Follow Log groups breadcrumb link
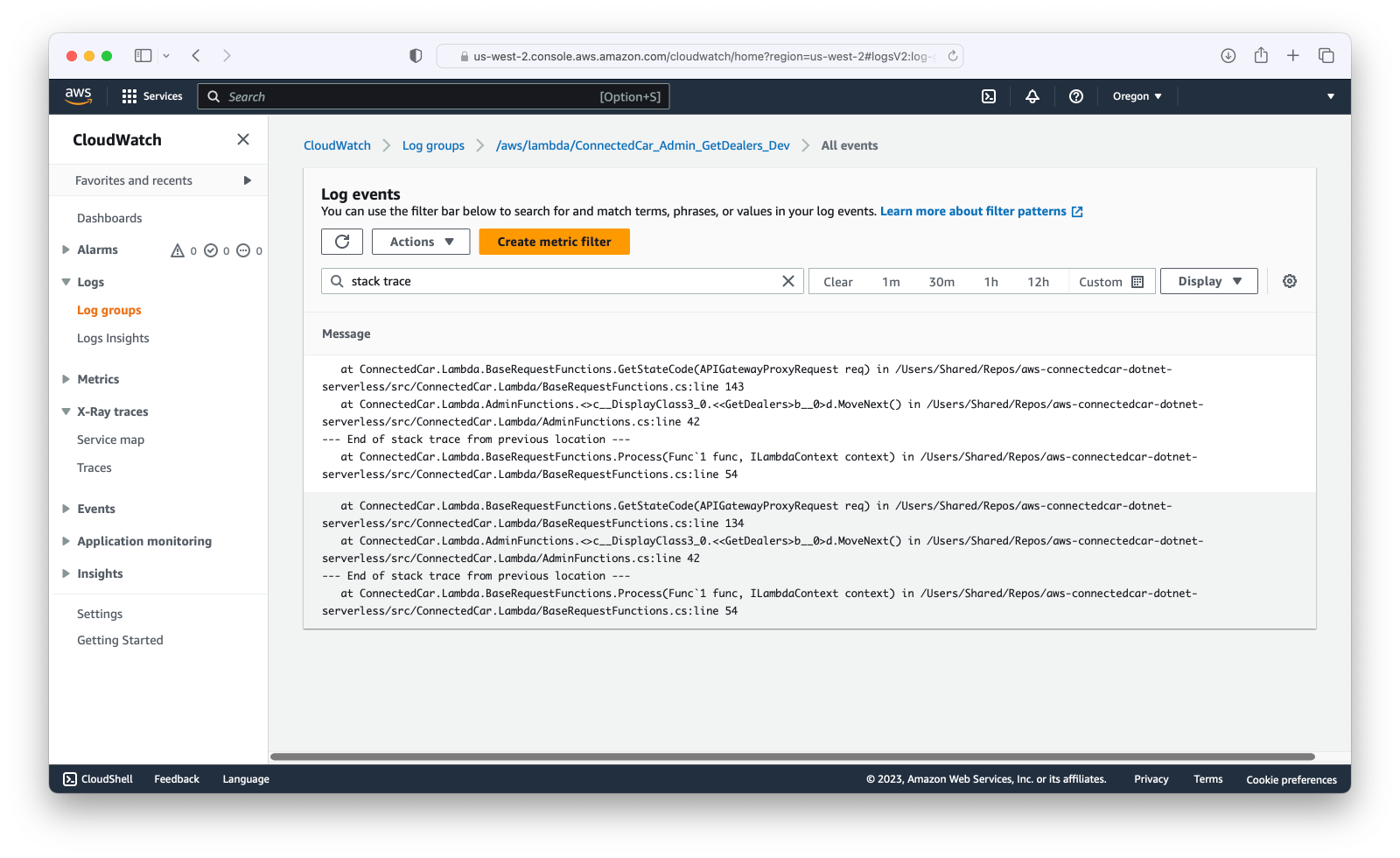Screen dimensions: 1400x858 433,145
